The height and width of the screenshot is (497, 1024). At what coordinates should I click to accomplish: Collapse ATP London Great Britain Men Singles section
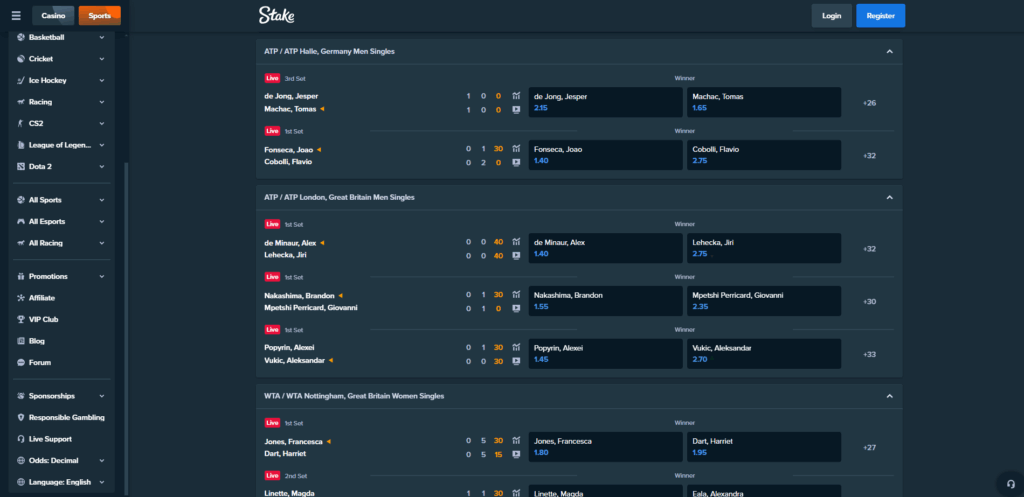(889, 197)
